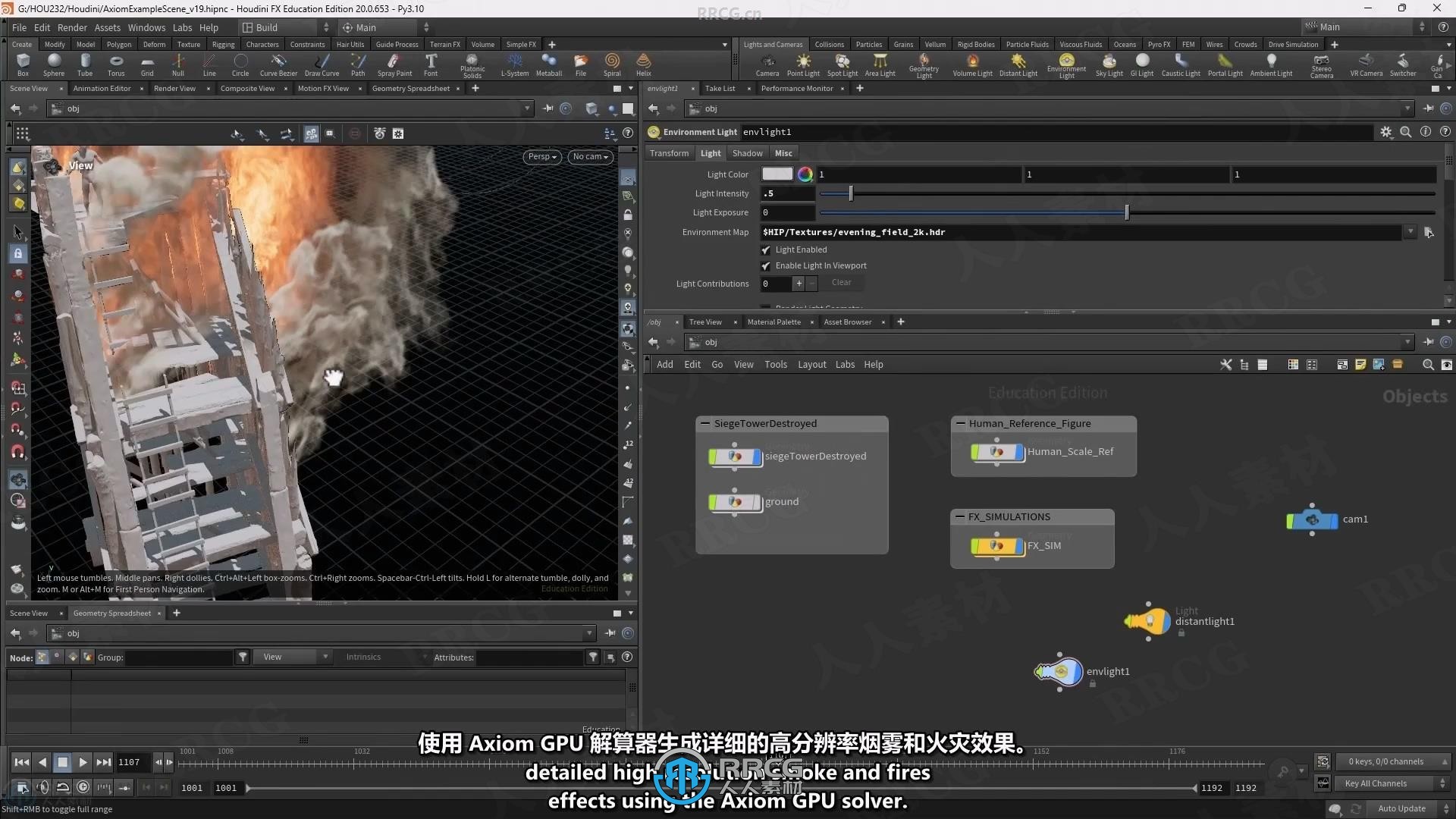The height and width of the screenshot is (819, 1456).
Task: Create a Point Light
Action: [x=803, y=65]
